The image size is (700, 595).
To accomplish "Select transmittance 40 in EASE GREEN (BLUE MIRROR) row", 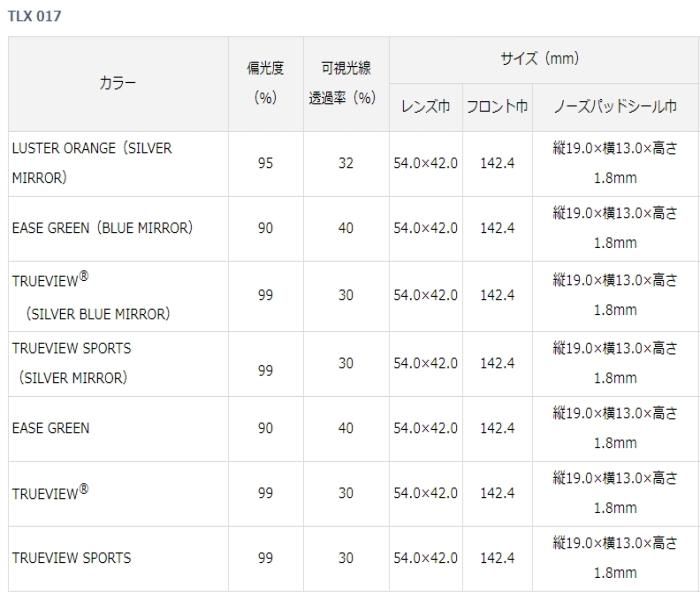I will click(x=345, y=228).
